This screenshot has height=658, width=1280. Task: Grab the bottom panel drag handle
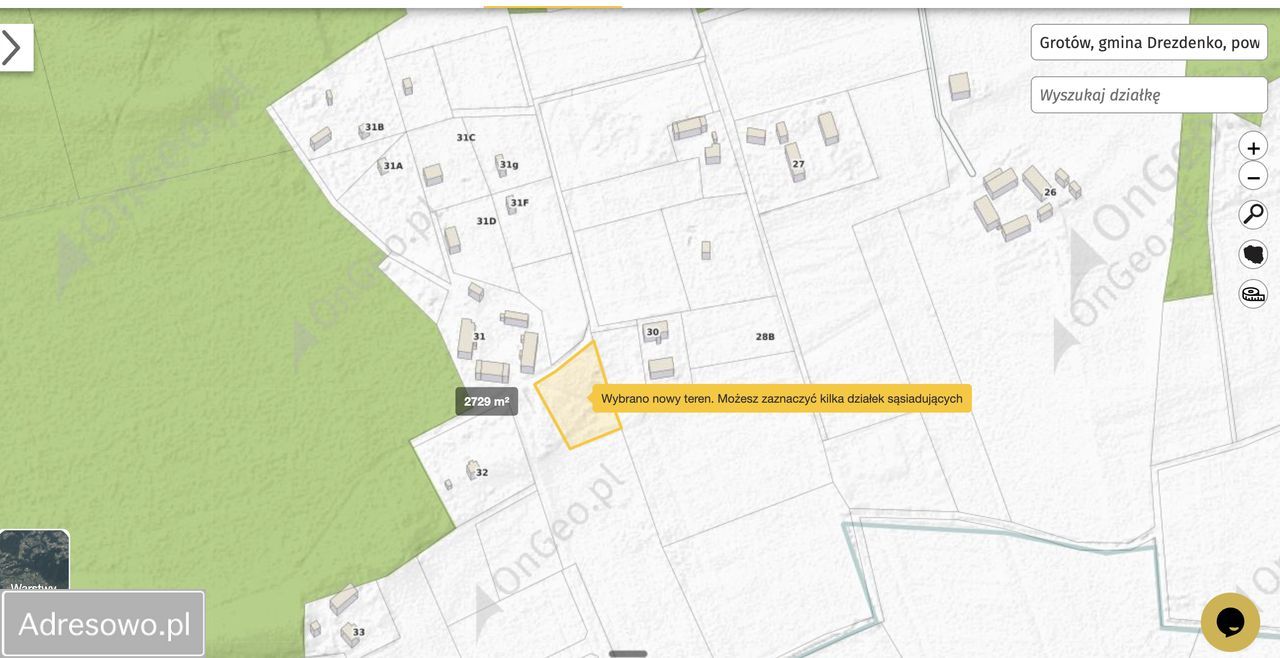click(x=628, y=654)
